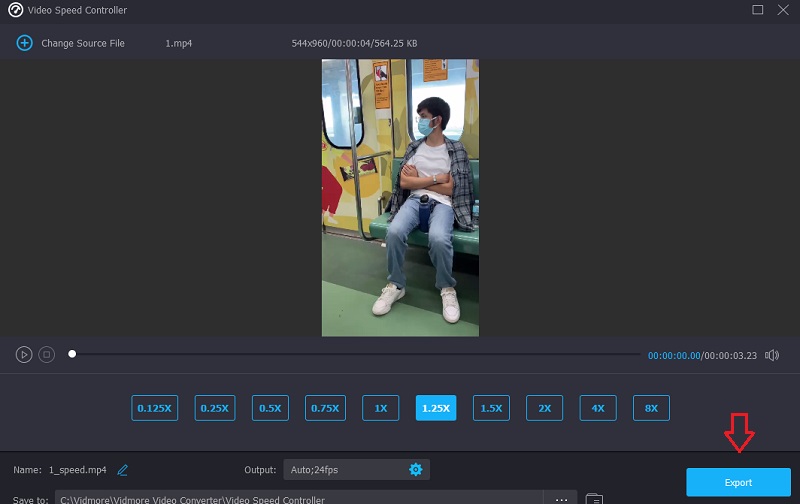Click the playback progress slider handle
The width and height of the screenshot is (800, 504).
tap(72, 354)
